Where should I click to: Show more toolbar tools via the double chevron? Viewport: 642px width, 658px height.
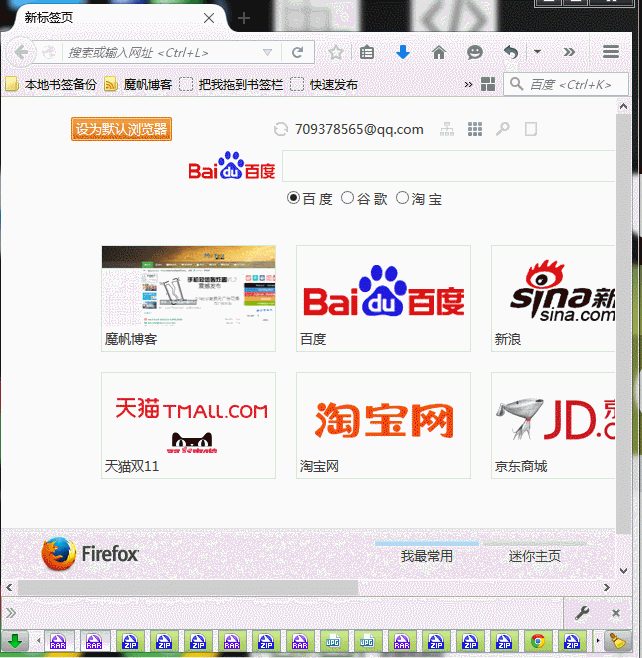pos(569,52)
